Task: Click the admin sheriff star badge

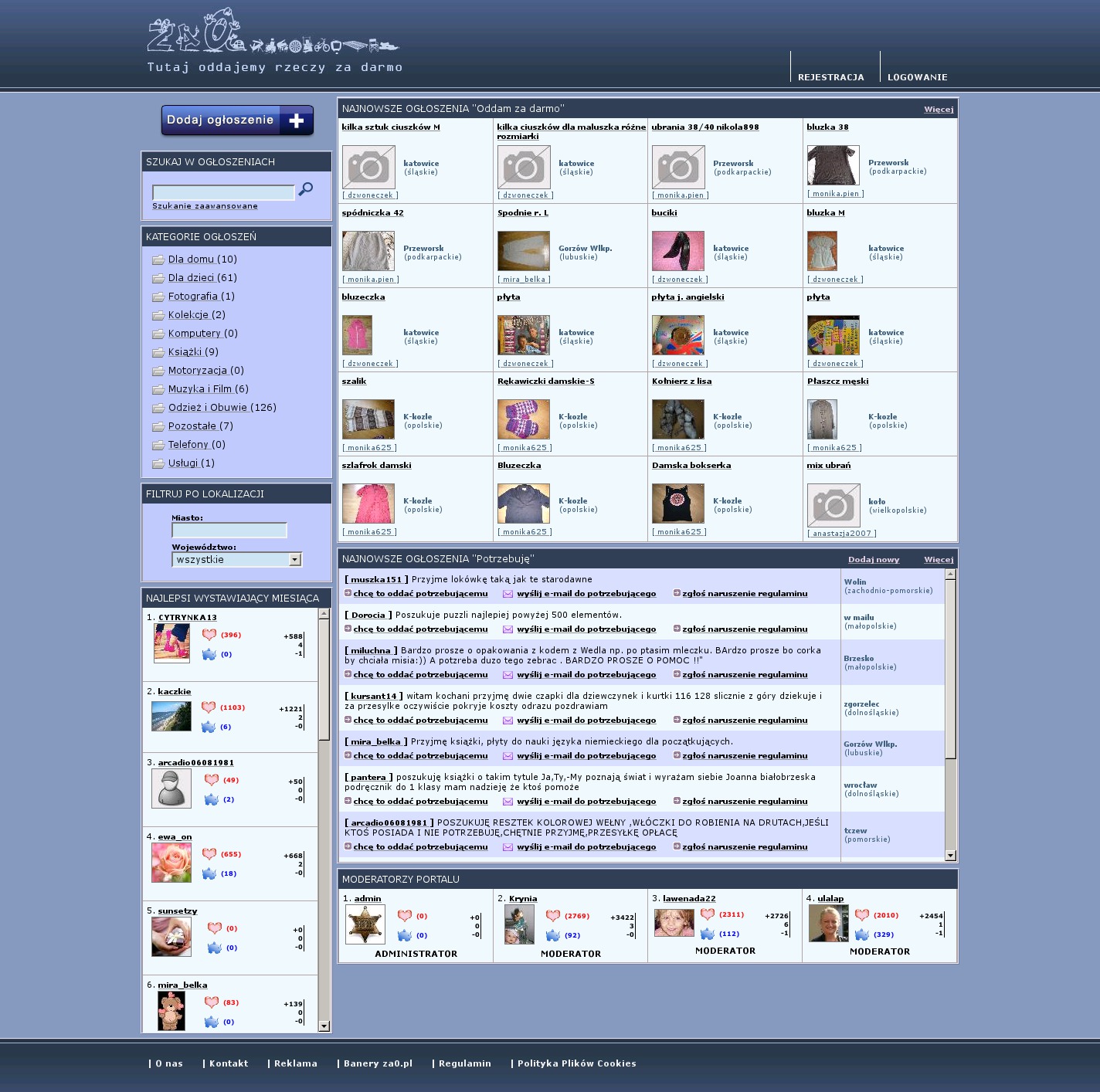Action: (x=365, y=924)
